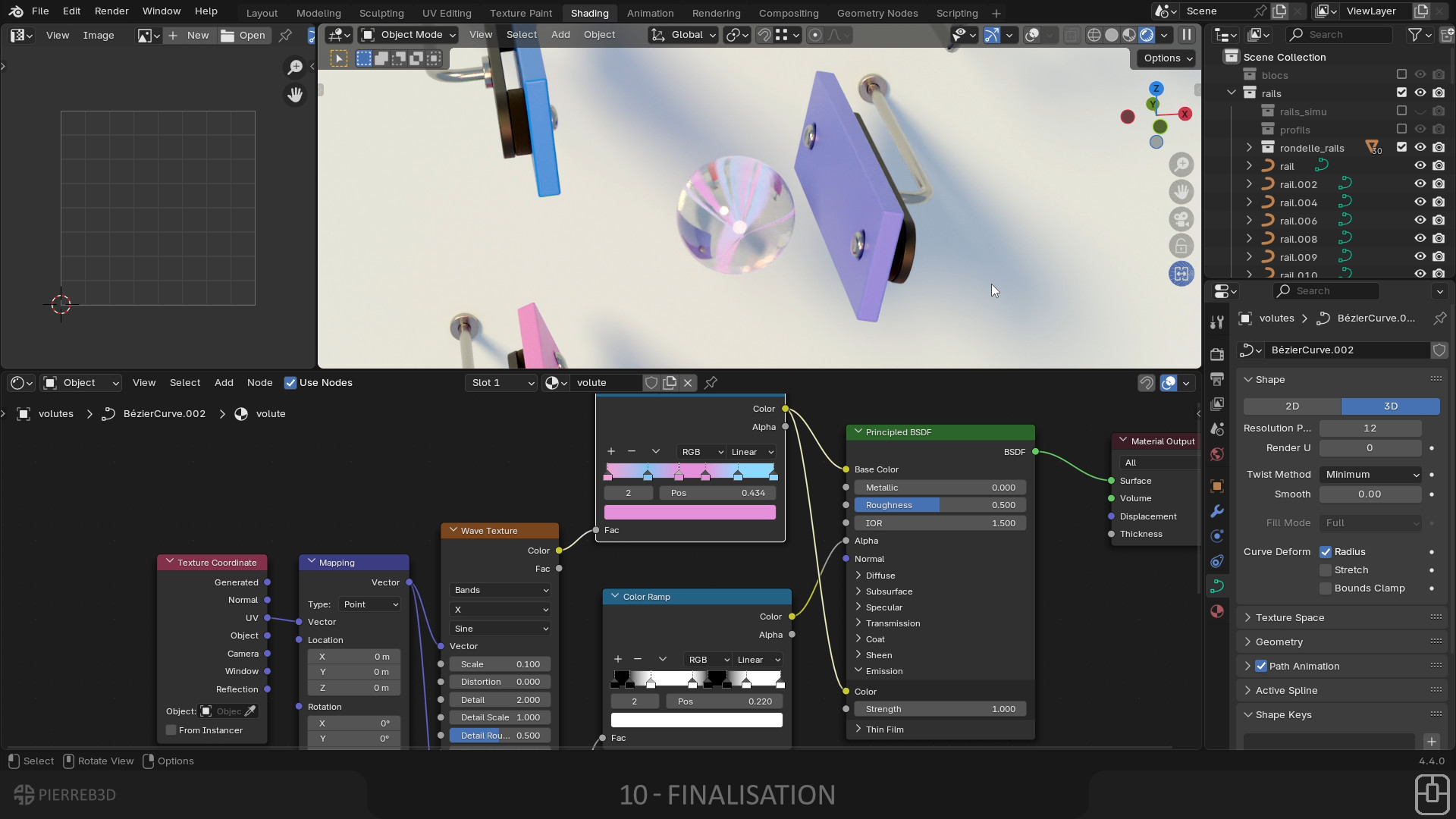
Task: Open the Output properties tab
Action: click(1217, 378)
